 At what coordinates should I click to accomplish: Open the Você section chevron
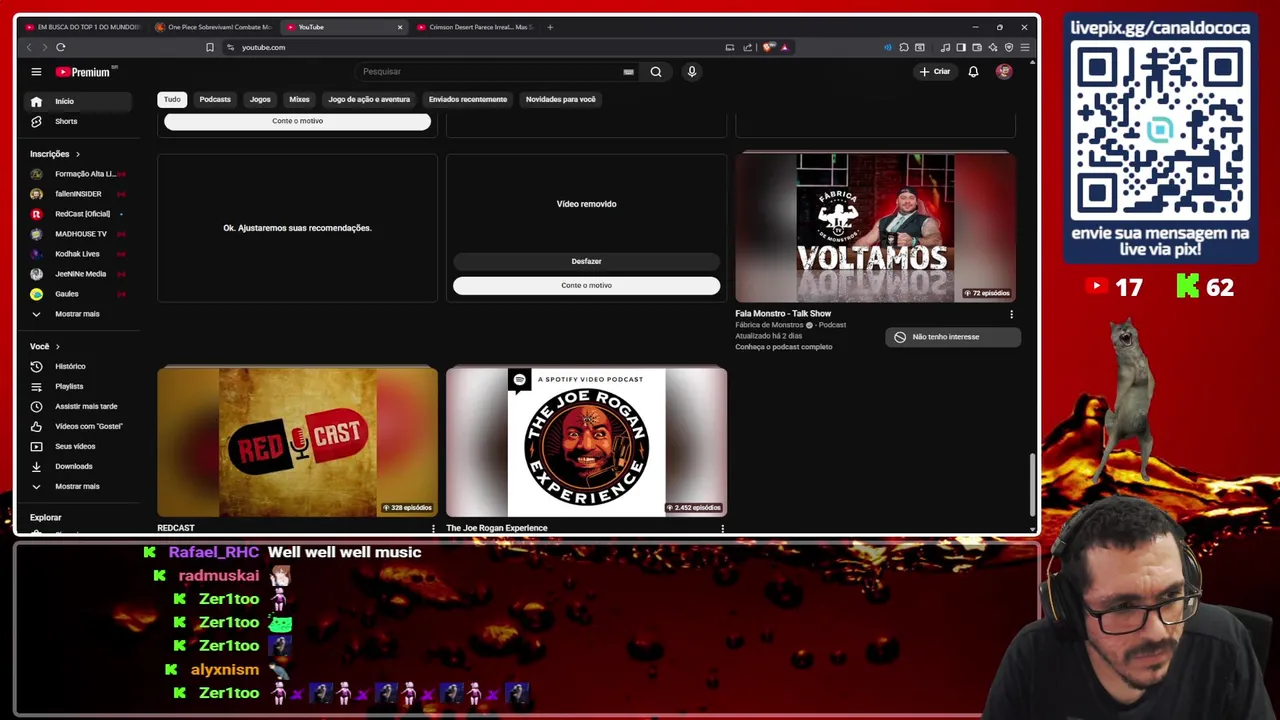57,346
